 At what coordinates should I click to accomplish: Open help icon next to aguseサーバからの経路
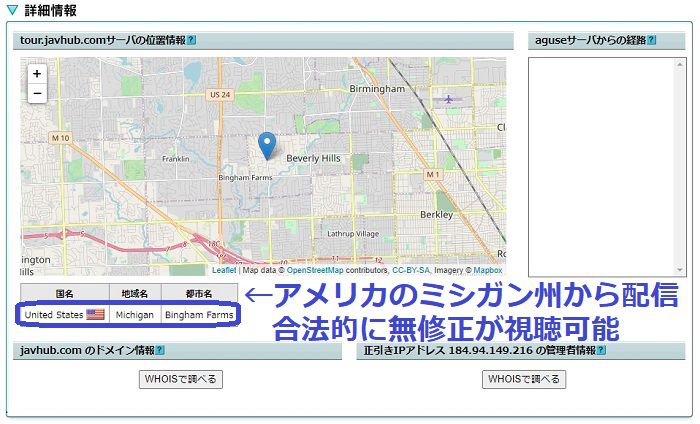tap(652, 40)
